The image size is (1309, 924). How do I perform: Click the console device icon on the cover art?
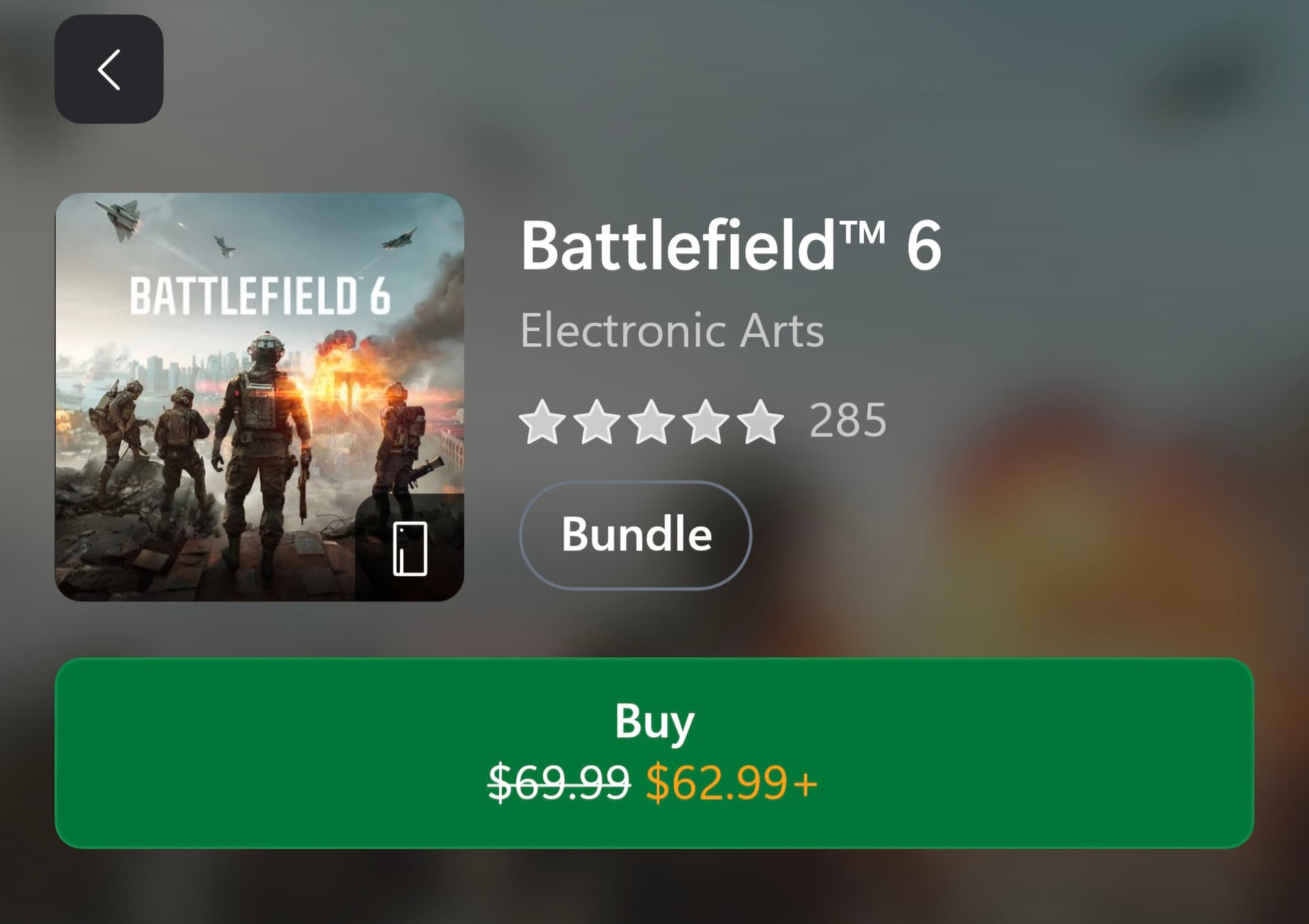click(410, 548)
